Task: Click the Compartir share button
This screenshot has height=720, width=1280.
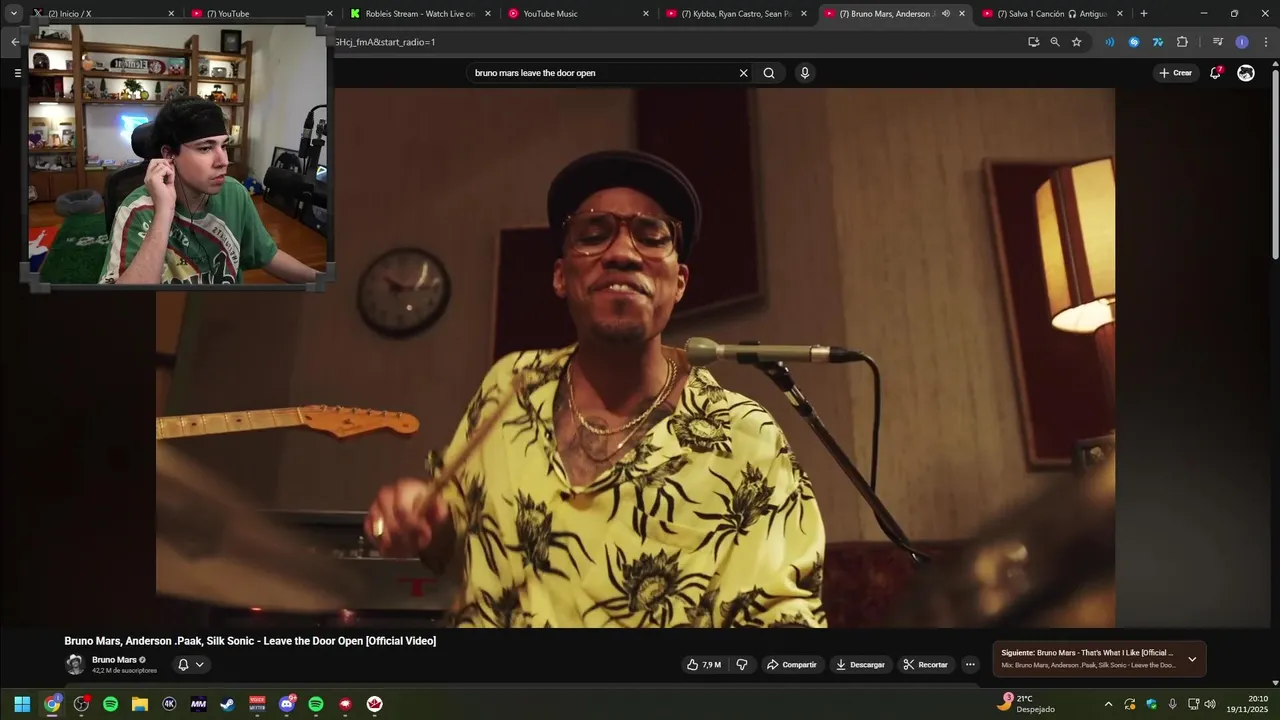Action: (792, 664)
